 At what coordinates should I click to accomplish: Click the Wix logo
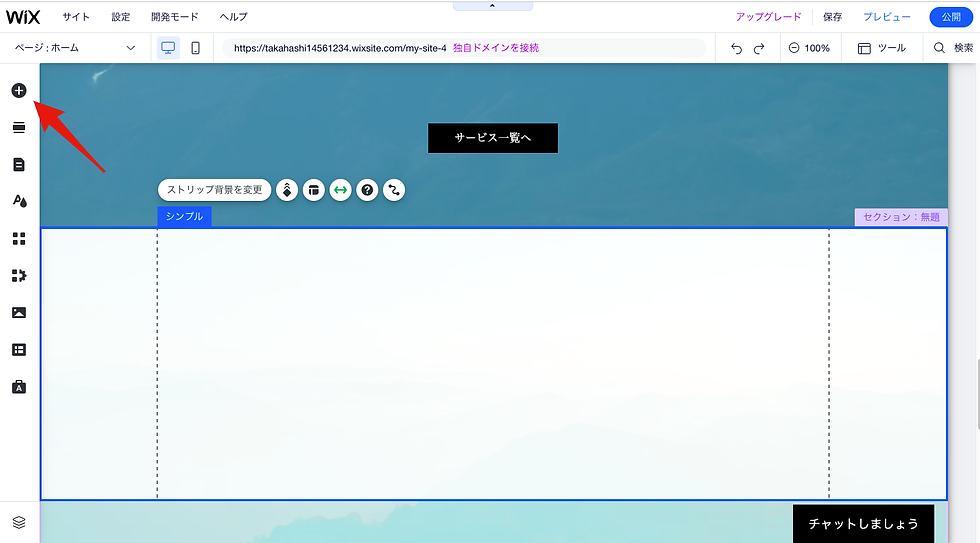(x=23, y=17)
